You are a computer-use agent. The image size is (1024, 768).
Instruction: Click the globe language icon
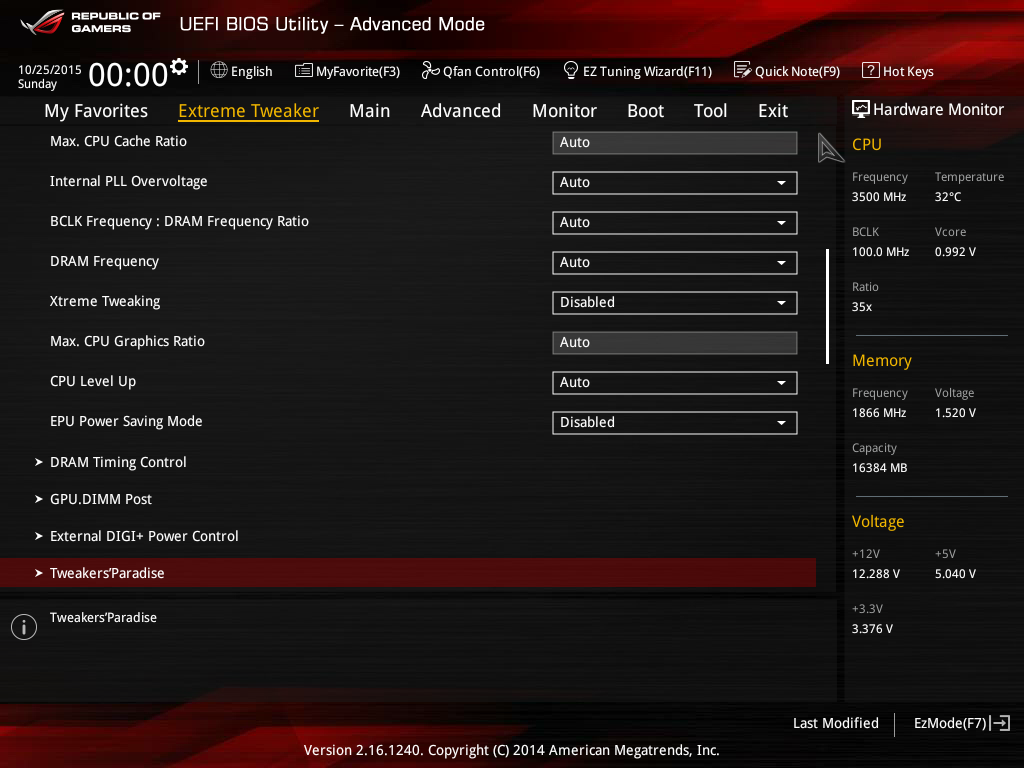pos(219,70)
